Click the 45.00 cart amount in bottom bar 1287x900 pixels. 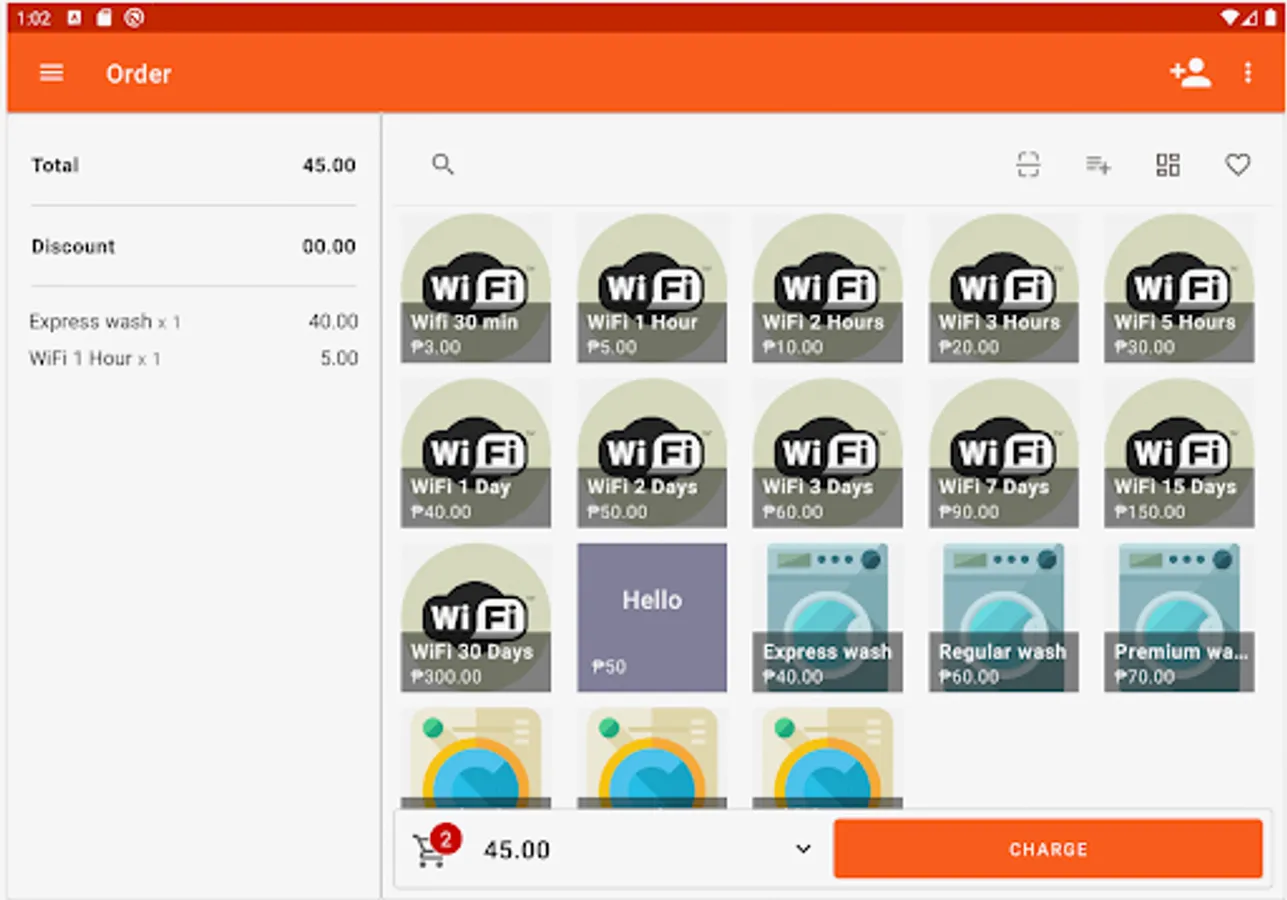coord(517,850)
